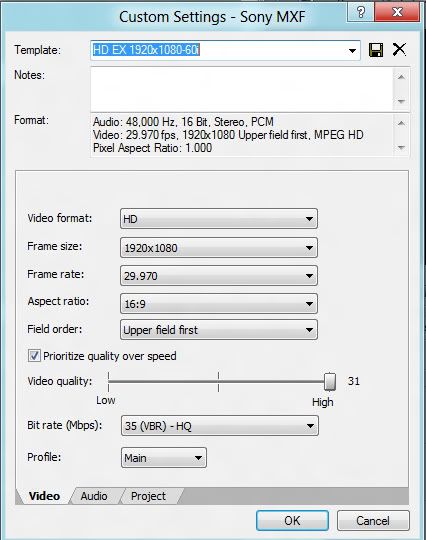Open help via question mark button
Viewport: 426px width, 540px height.
pos(361,12)
